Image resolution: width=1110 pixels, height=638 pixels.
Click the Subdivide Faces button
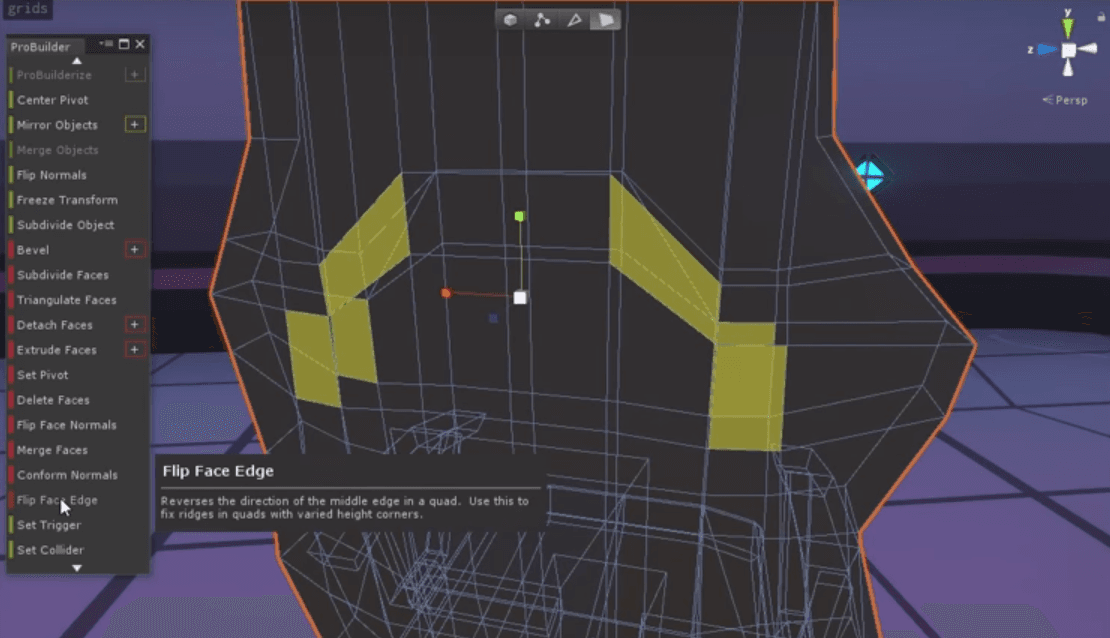[x=63, y=275]
